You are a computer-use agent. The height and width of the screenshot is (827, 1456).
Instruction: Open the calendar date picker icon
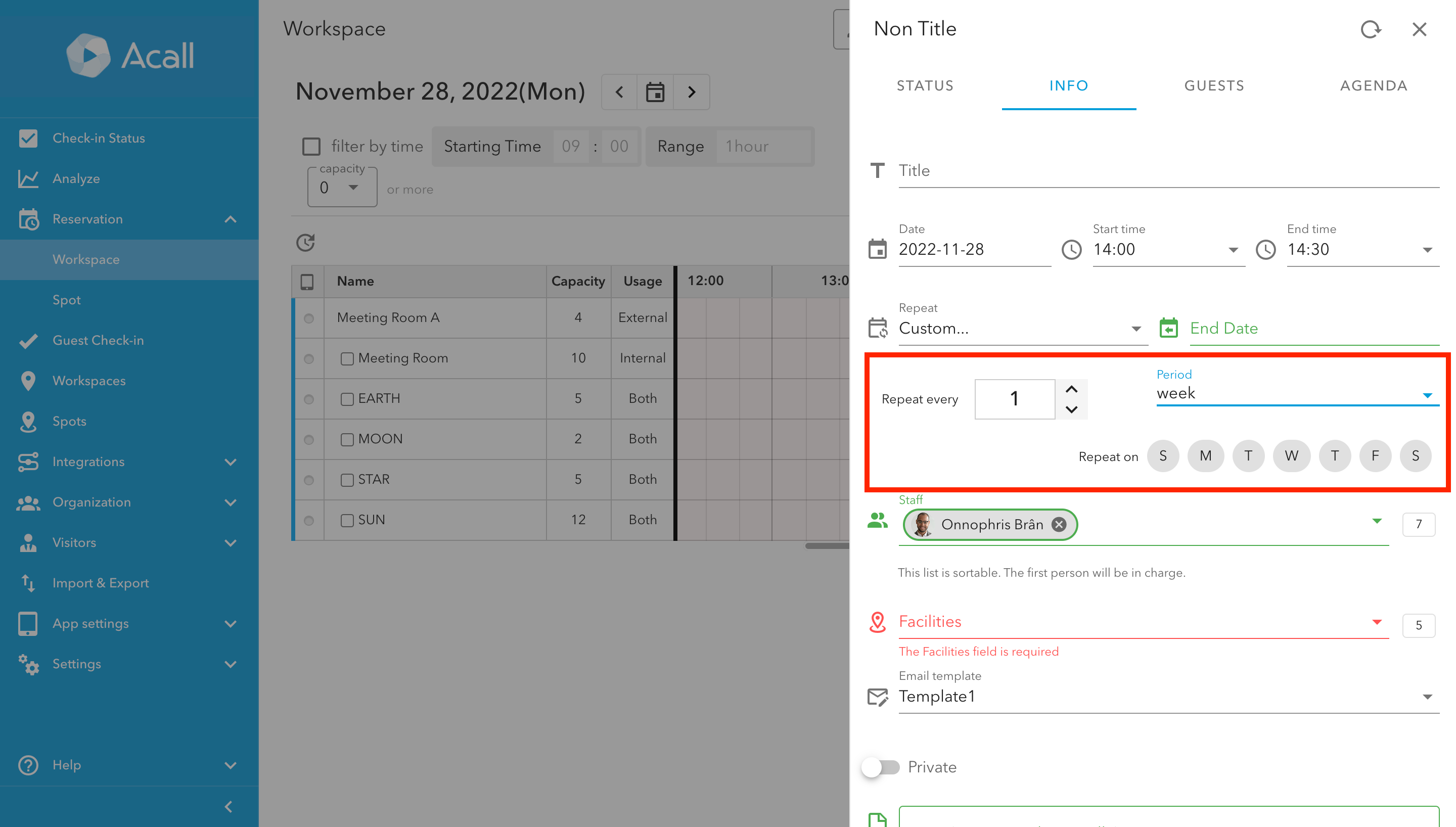point(655,92)
